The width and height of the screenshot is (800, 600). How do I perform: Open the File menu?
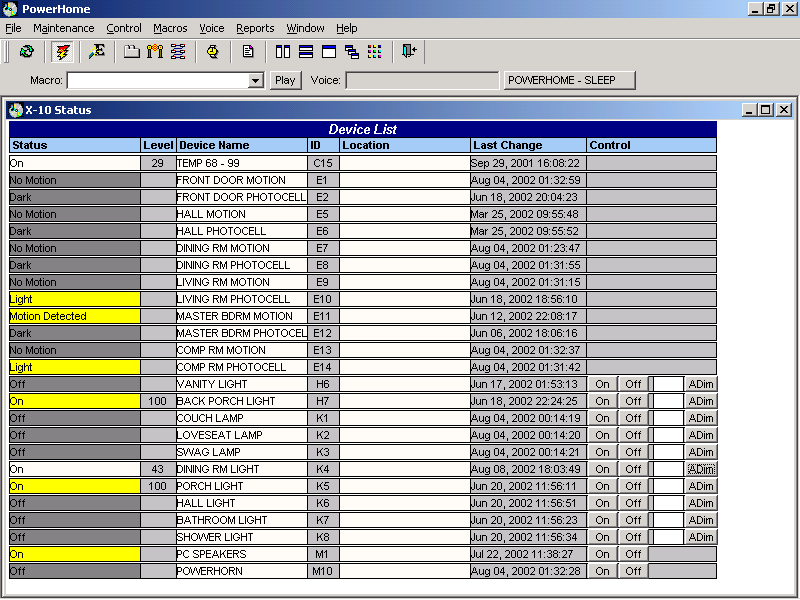click(13, 29)
